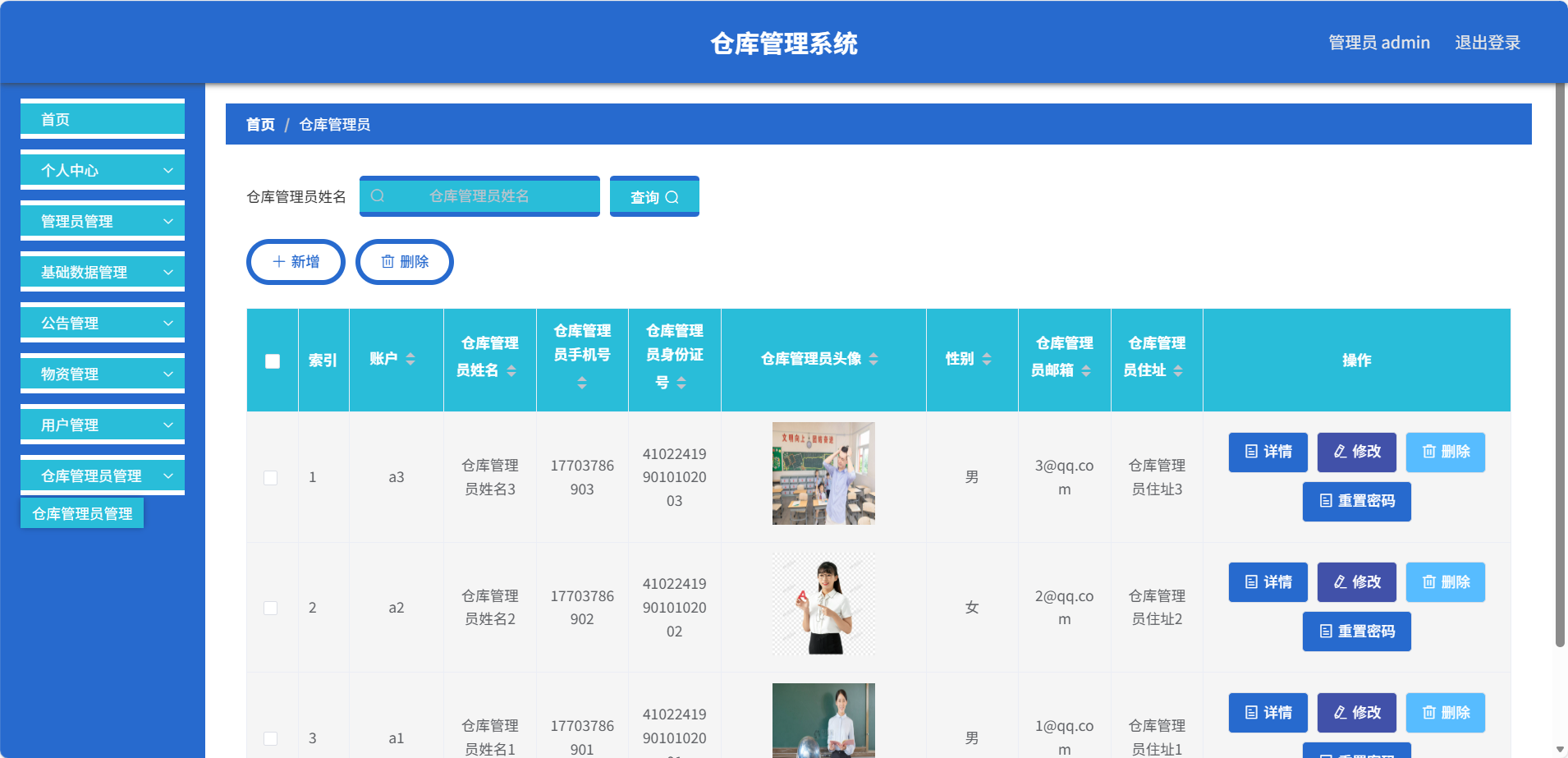1568x758 pixels.
Task: Collapse the 仓库管理员管理 parent menu
Action: (103, 475)
